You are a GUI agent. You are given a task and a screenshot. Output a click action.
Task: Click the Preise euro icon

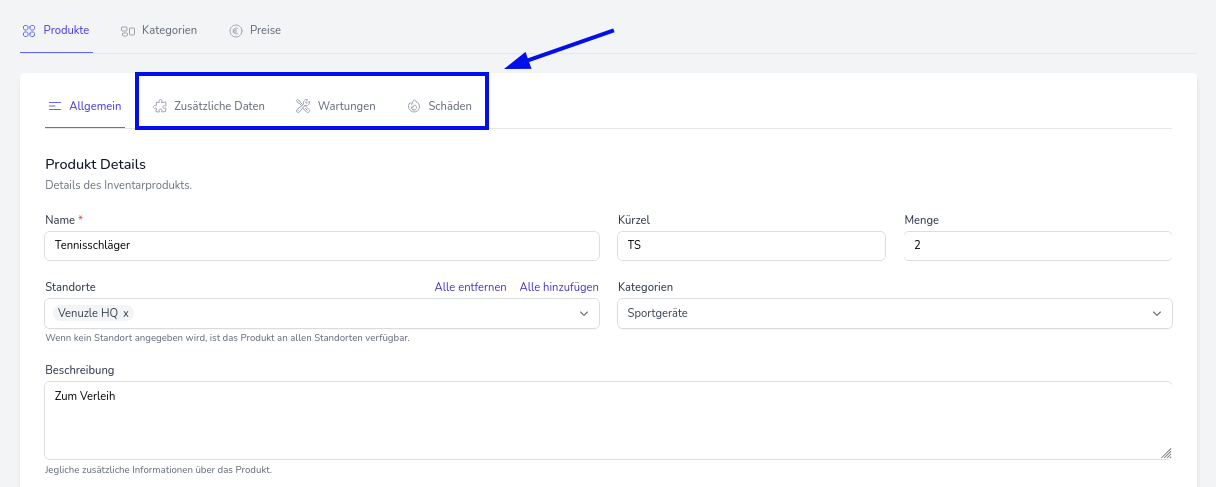coord(236,31)
